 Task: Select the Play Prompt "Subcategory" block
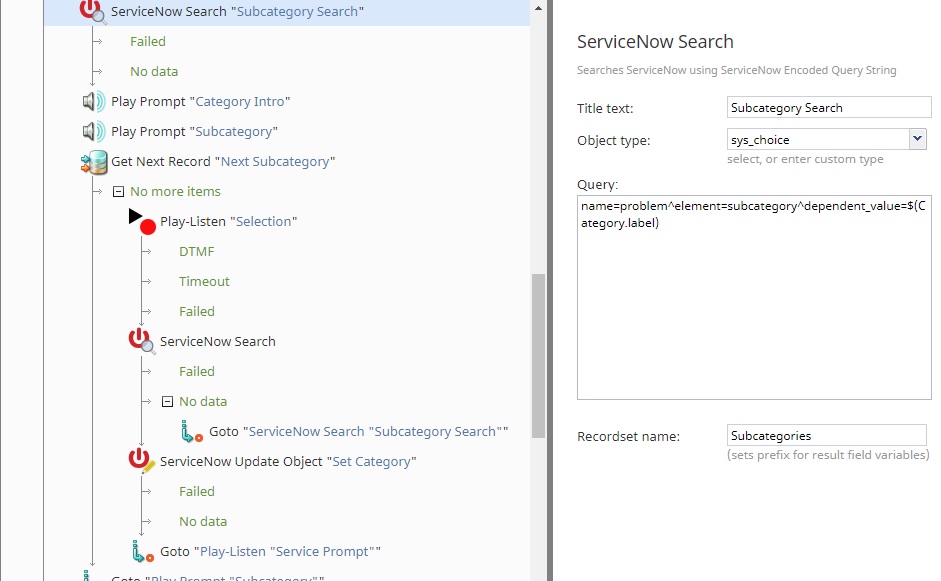(x=194, y=131)
